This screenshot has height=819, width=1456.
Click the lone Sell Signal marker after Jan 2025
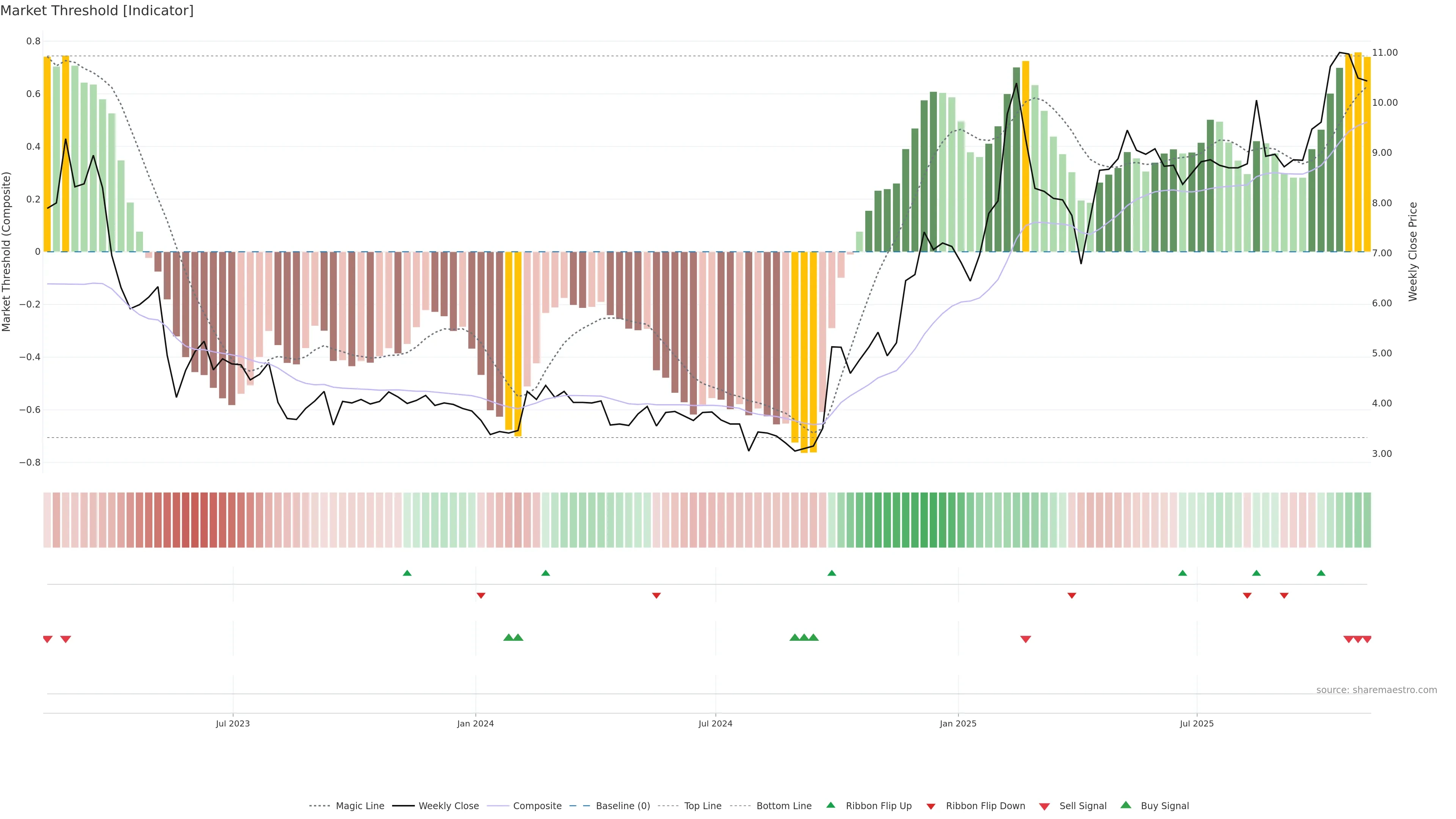[1025, 639]
